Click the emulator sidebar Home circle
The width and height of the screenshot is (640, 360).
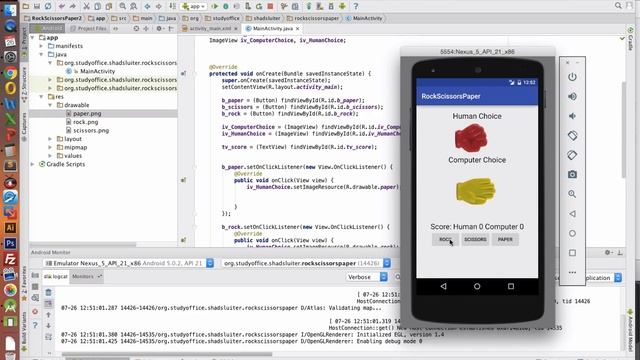coord(572,233)
